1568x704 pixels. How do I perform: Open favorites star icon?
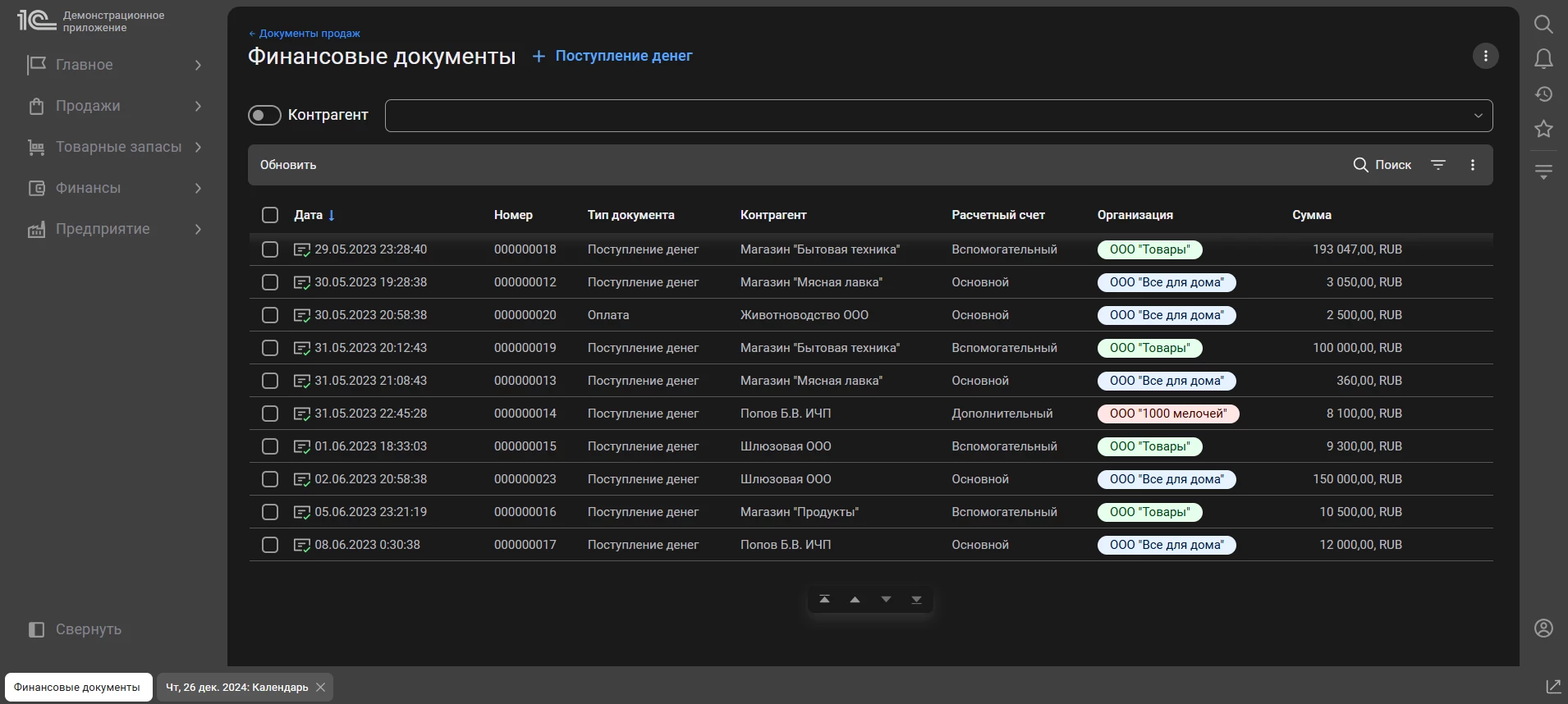tap(1543, 129)
